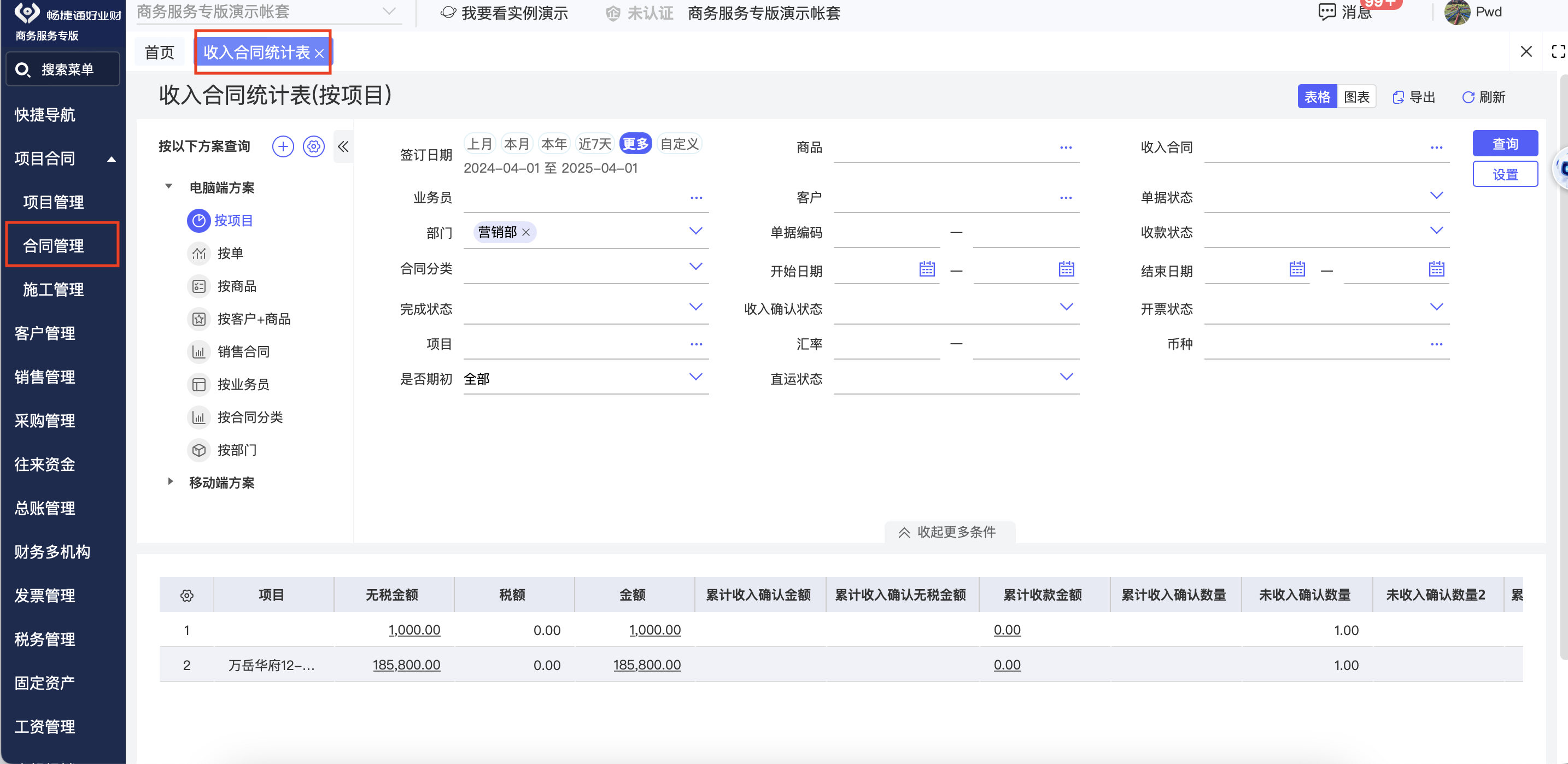Select the 本年 date range

(554, 144)
